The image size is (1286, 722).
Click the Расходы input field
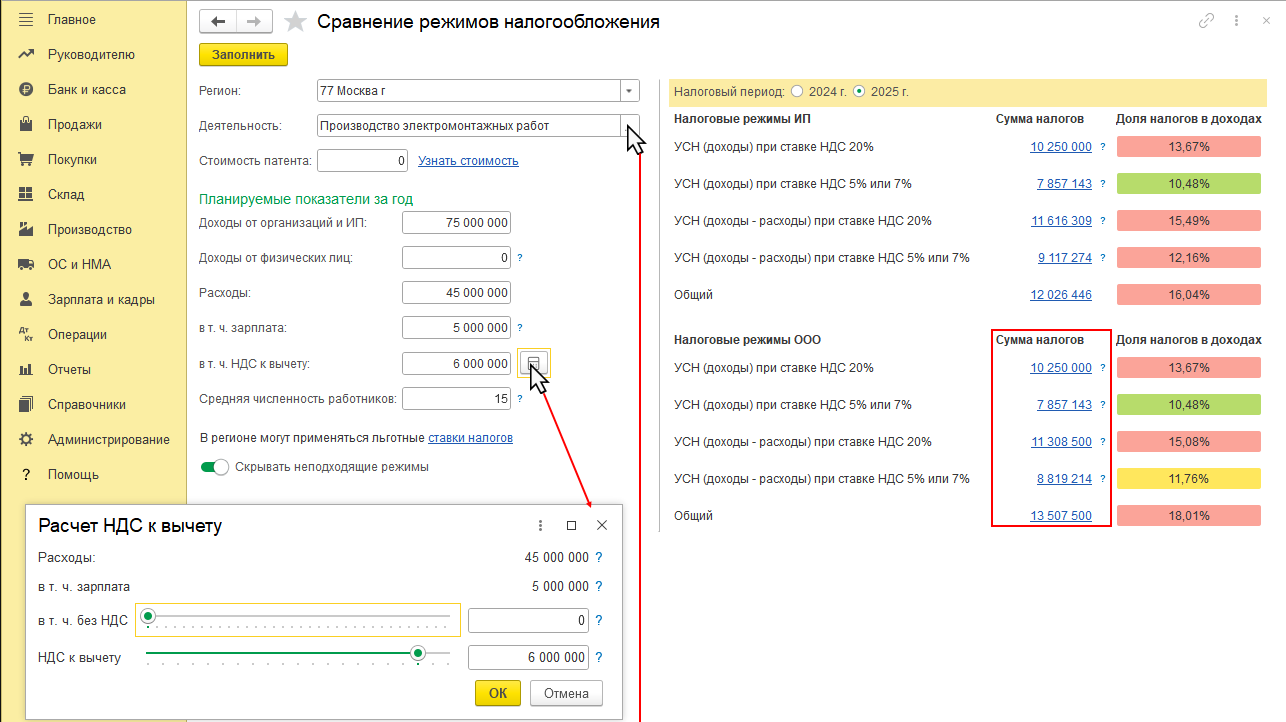[x=456, y=293]
